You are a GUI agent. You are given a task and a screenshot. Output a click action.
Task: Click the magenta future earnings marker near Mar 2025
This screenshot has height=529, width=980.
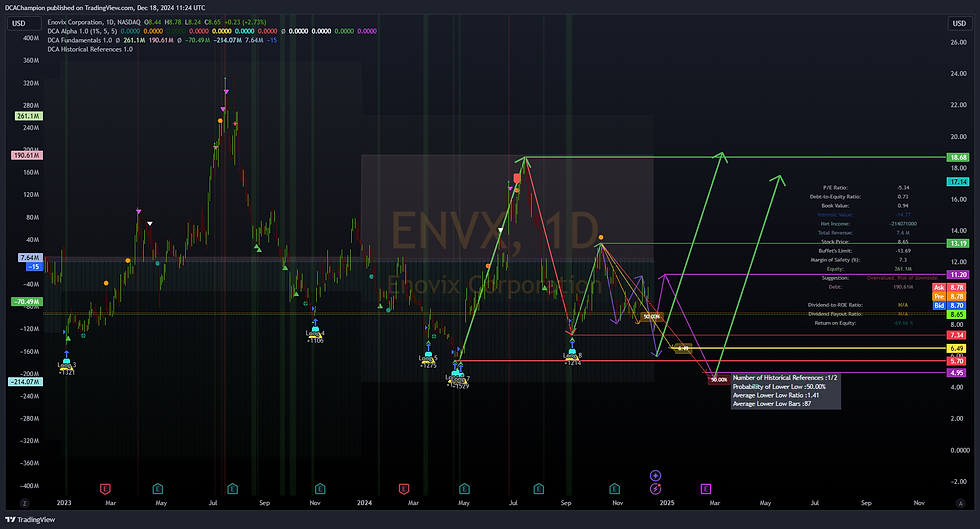[x=706, y=489]
